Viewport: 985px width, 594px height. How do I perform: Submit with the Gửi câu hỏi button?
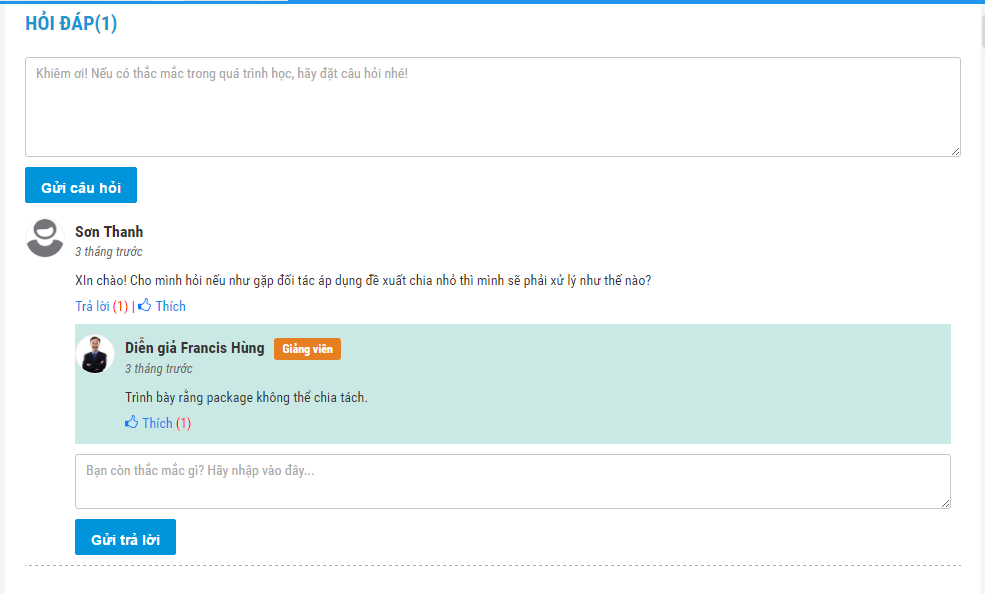(x=81, y=185)
